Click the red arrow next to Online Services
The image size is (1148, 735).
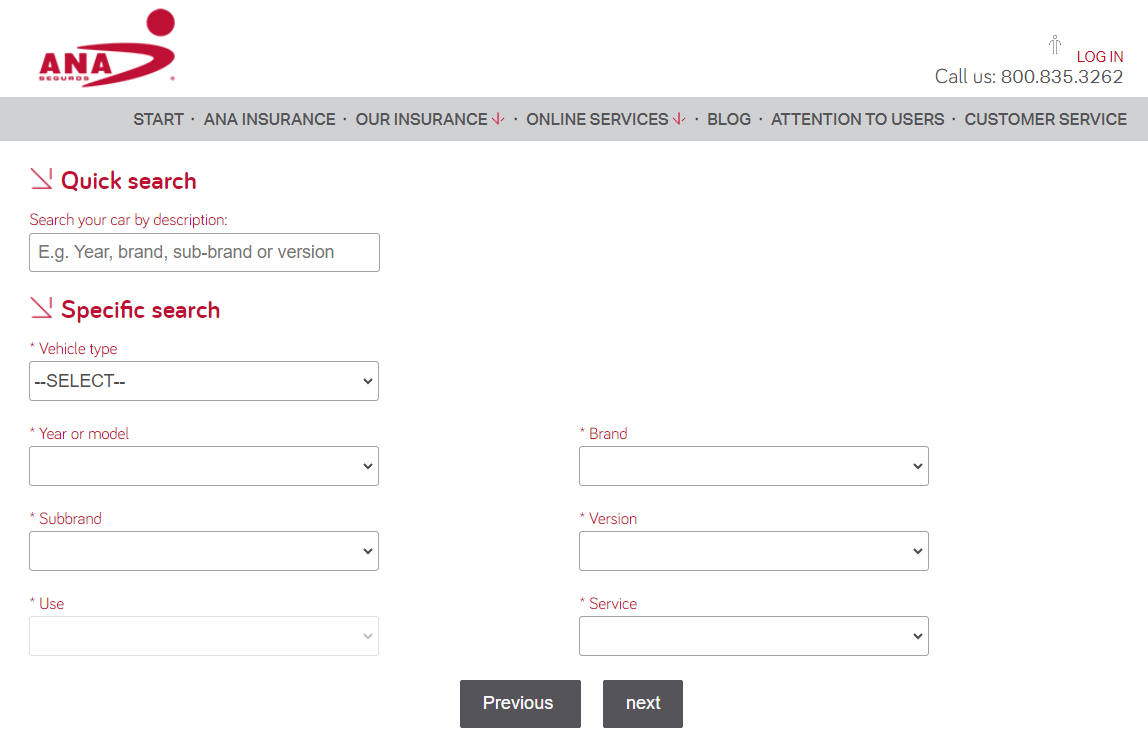pyautogui.click(x=679, y=119)
